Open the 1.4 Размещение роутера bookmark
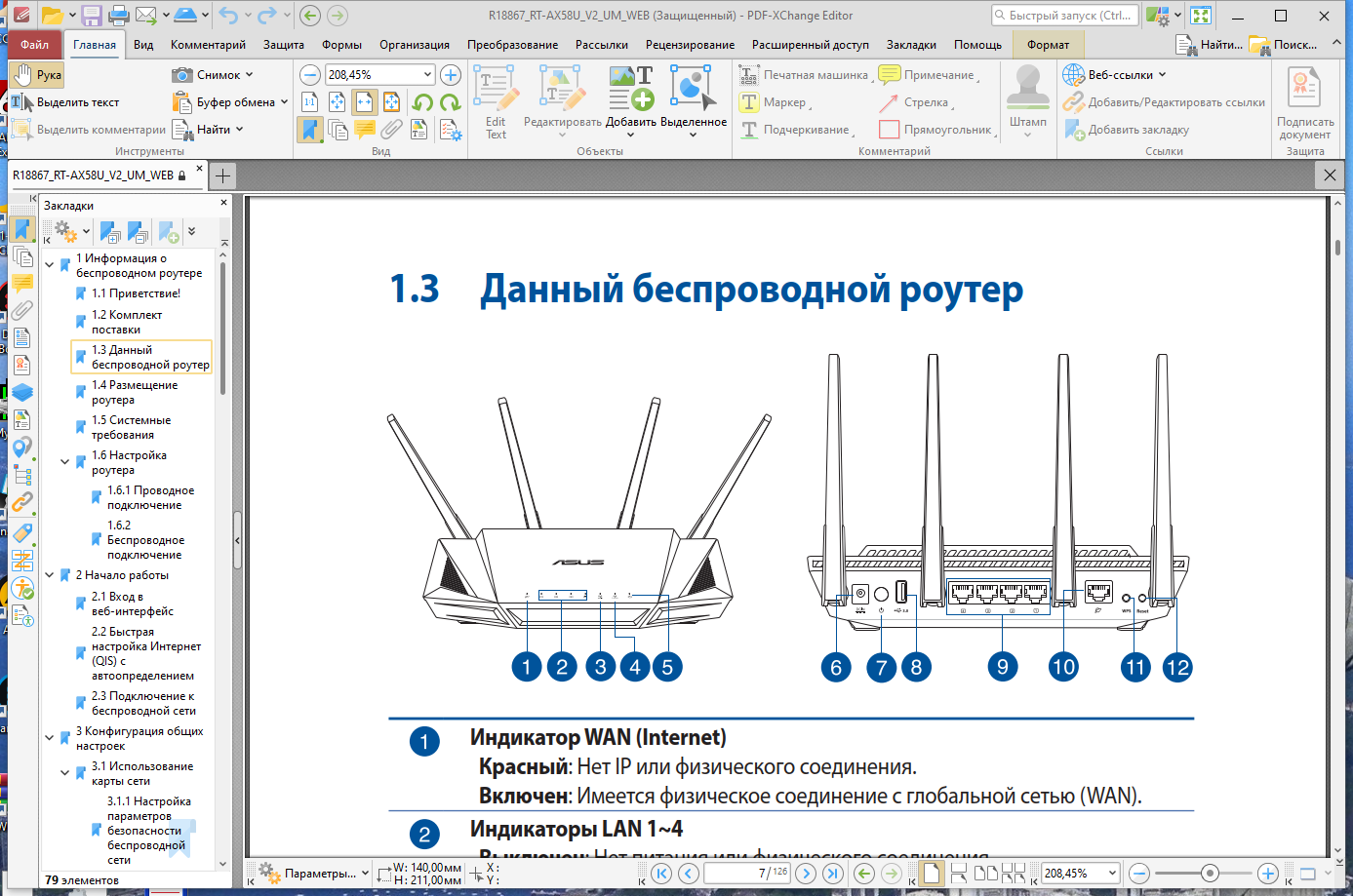This screenshot has width=1353, height=896. coord(135,392)
